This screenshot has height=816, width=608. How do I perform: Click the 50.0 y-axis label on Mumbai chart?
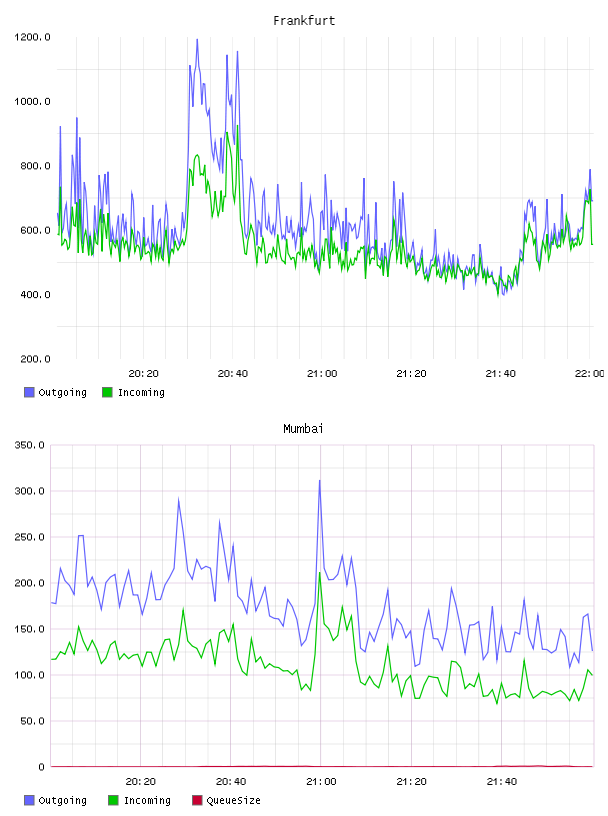(32, 721)
